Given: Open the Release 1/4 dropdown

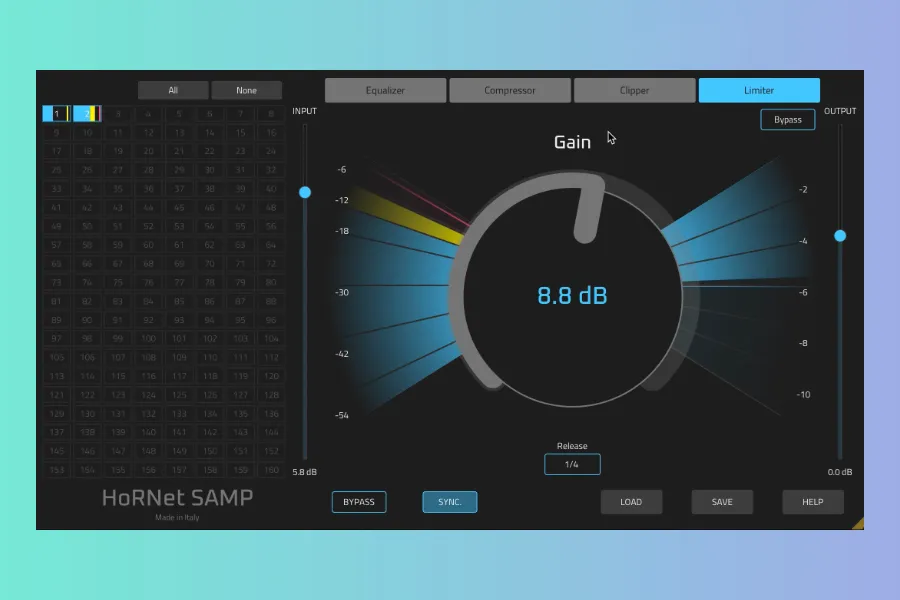Looking at the screenshot, I should (572, 464).
